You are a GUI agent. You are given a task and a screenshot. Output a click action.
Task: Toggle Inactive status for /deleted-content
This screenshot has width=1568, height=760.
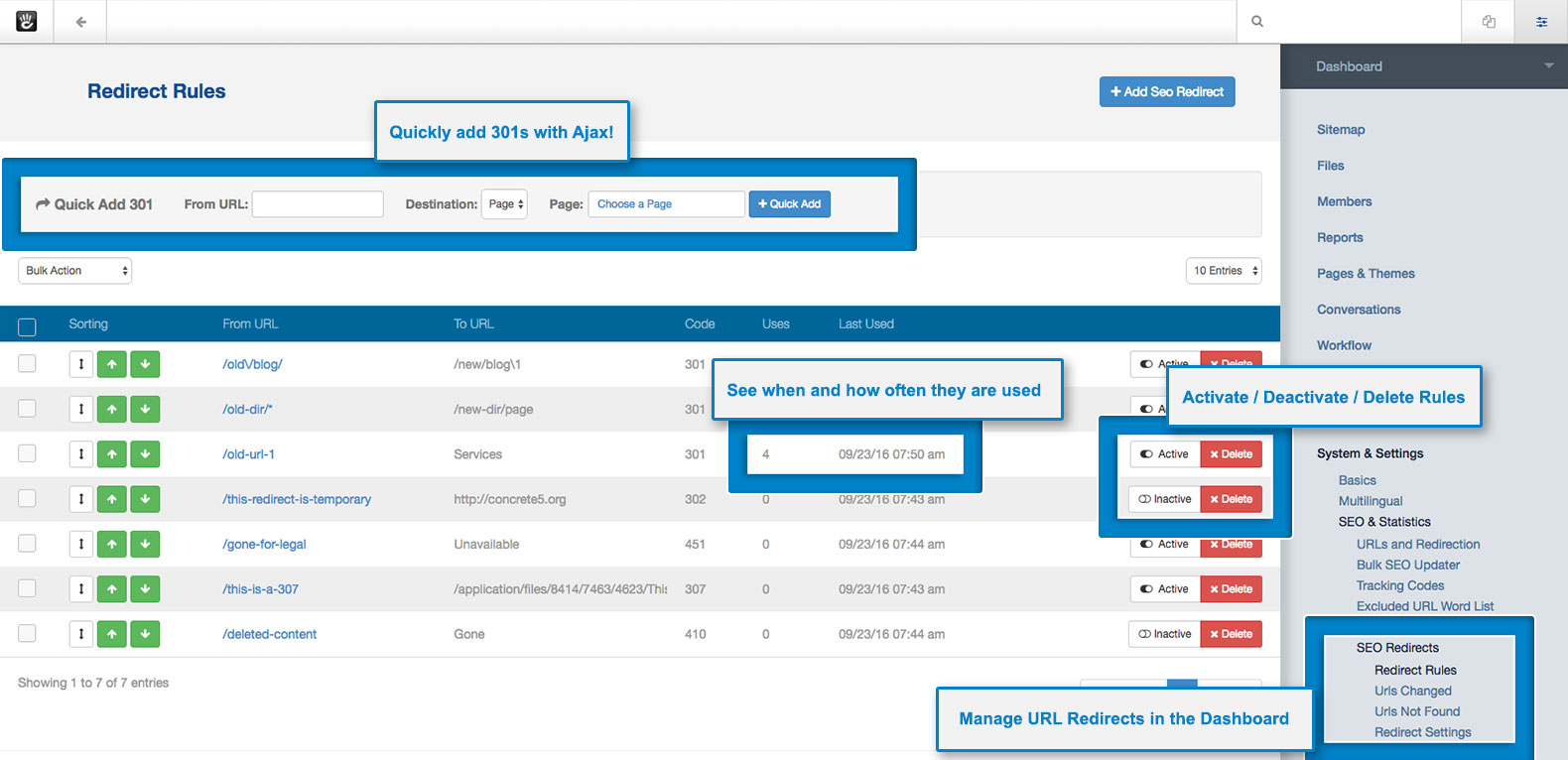[1165, 634]
